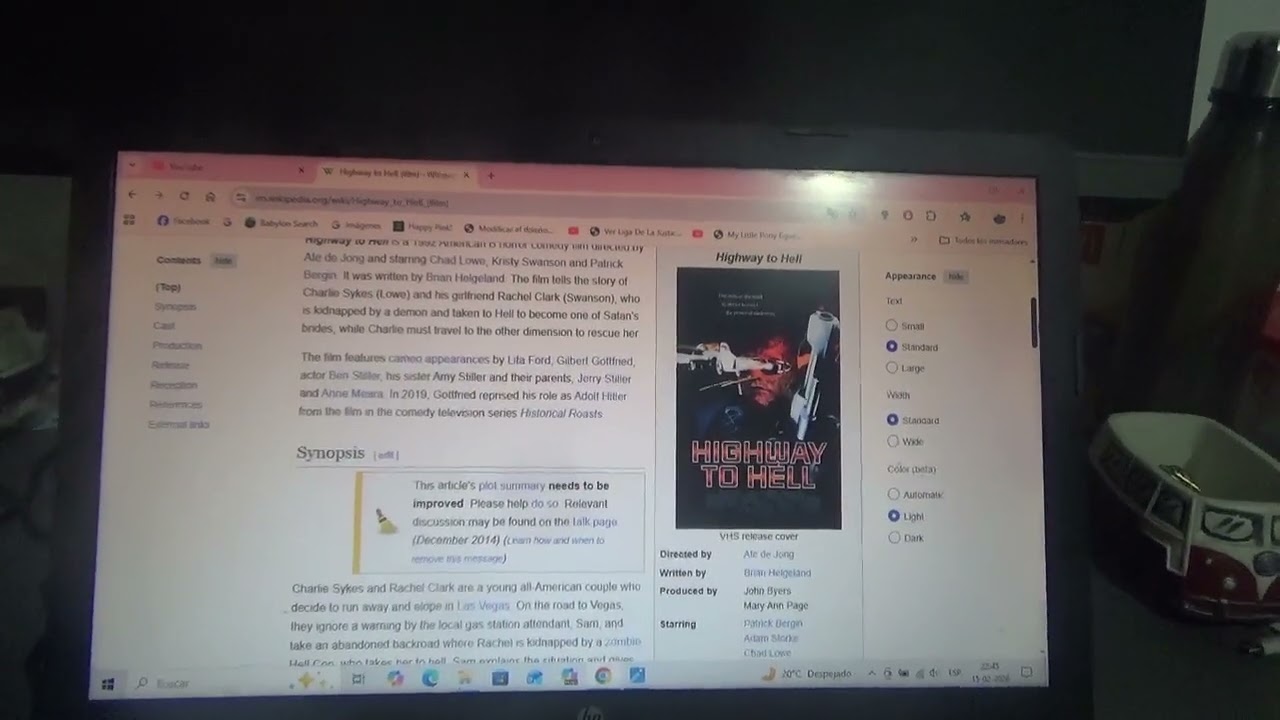This screenshot has width=1280, height=720.
Task: Open the site information icon in the address bar
Action: [x=241, y=198]
